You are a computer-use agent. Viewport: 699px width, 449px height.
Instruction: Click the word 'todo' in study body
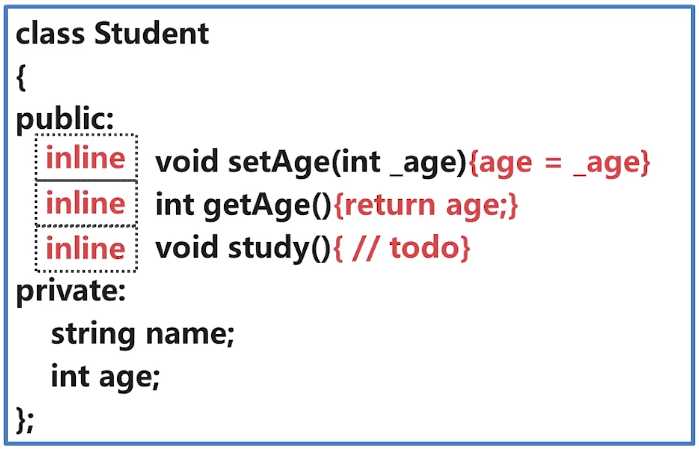(424, 247)
